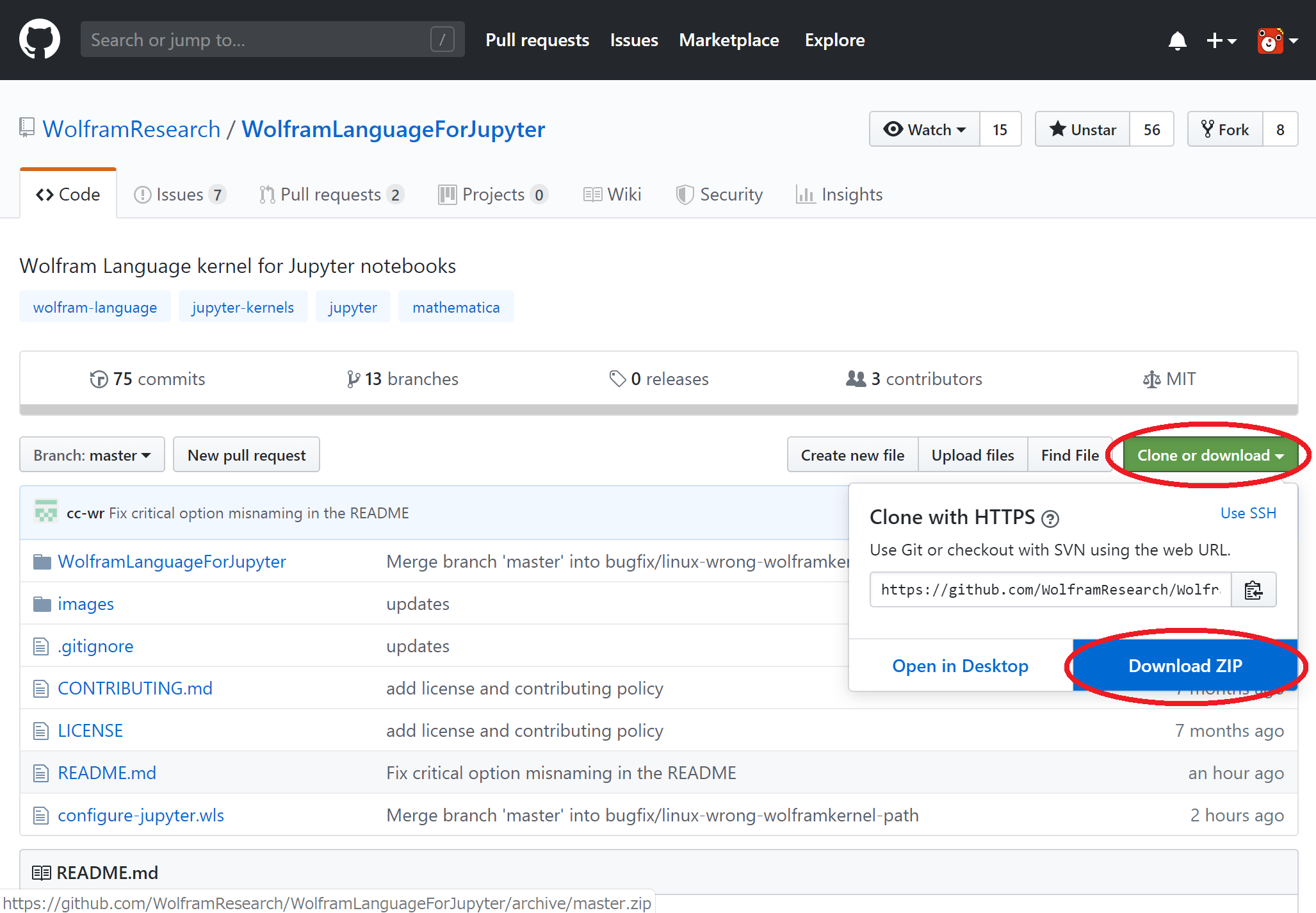View the 8 forks count
Screen dimensions: 1316x913
click(x=1280, y=129)
